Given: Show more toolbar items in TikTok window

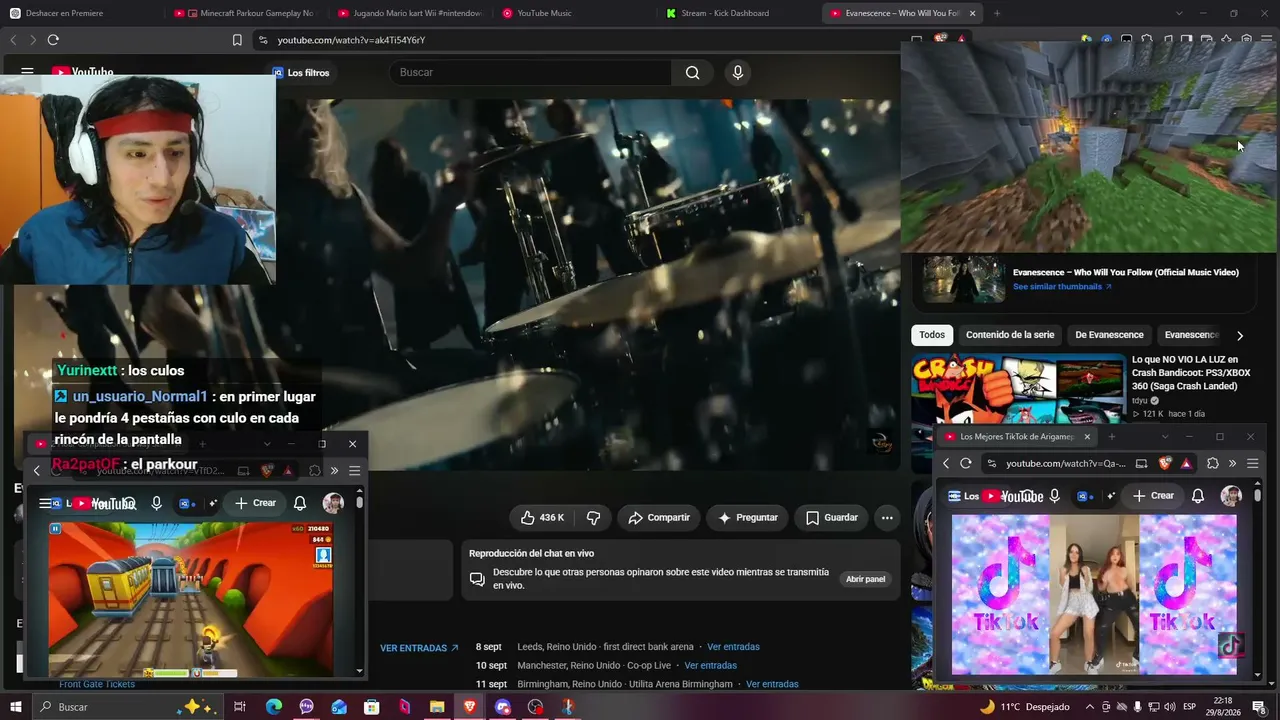Looking at the screenshot, I should [x=1232, y=463].
